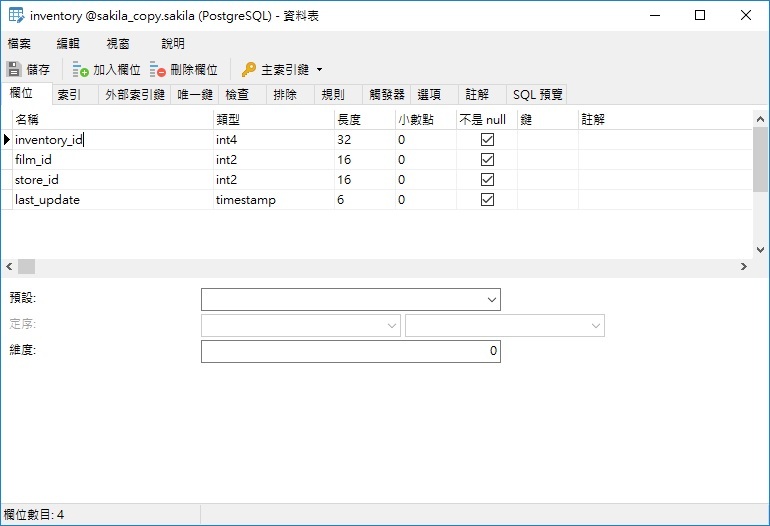The image size is (770, 526).
Task: Open the 主索引鍵 dropdown arrow
Action: coord(320,69)
